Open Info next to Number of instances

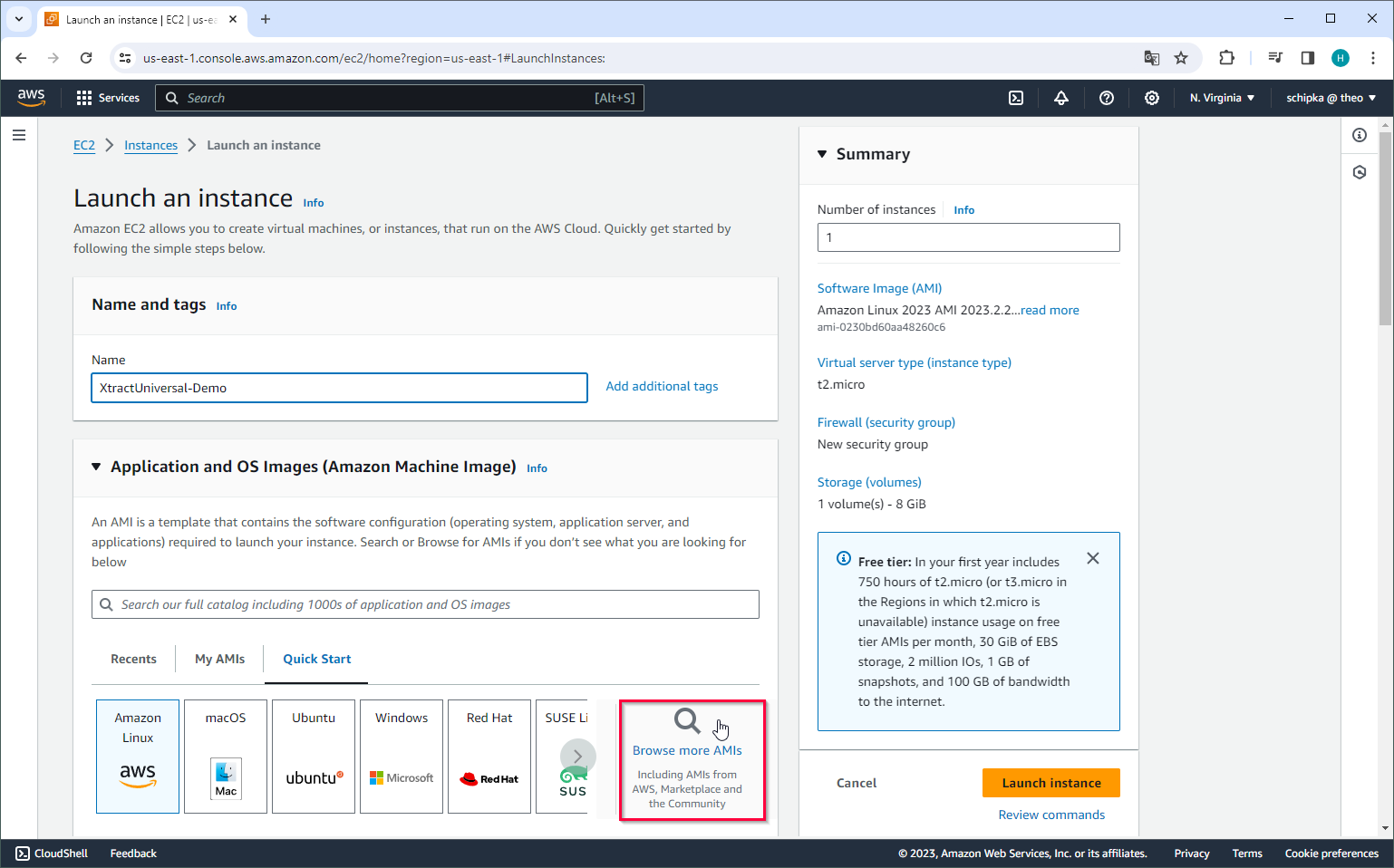[964, 210]
